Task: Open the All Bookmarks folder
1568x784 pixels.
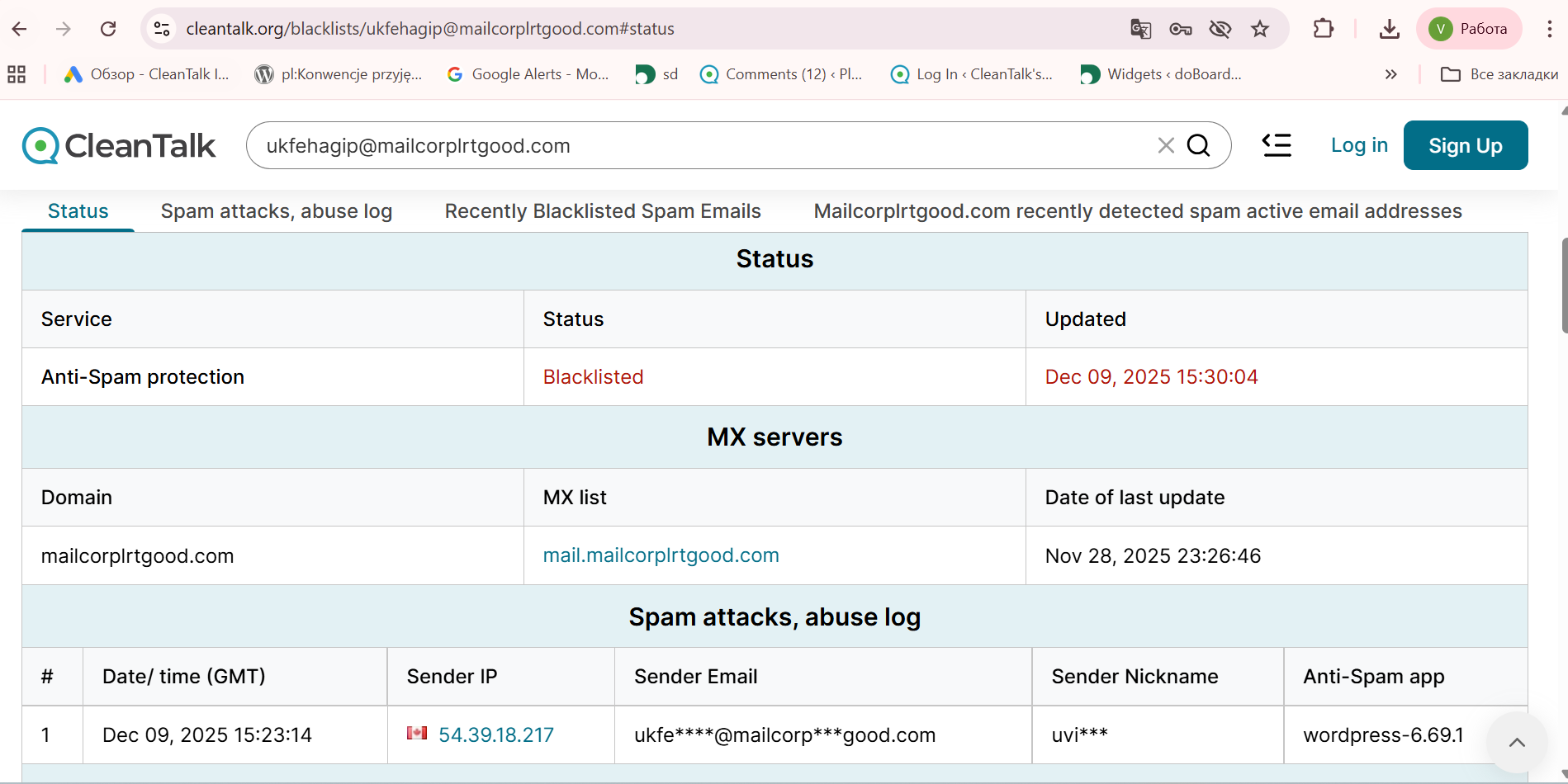Action: pyautogui.click(x=1499, y=74)
